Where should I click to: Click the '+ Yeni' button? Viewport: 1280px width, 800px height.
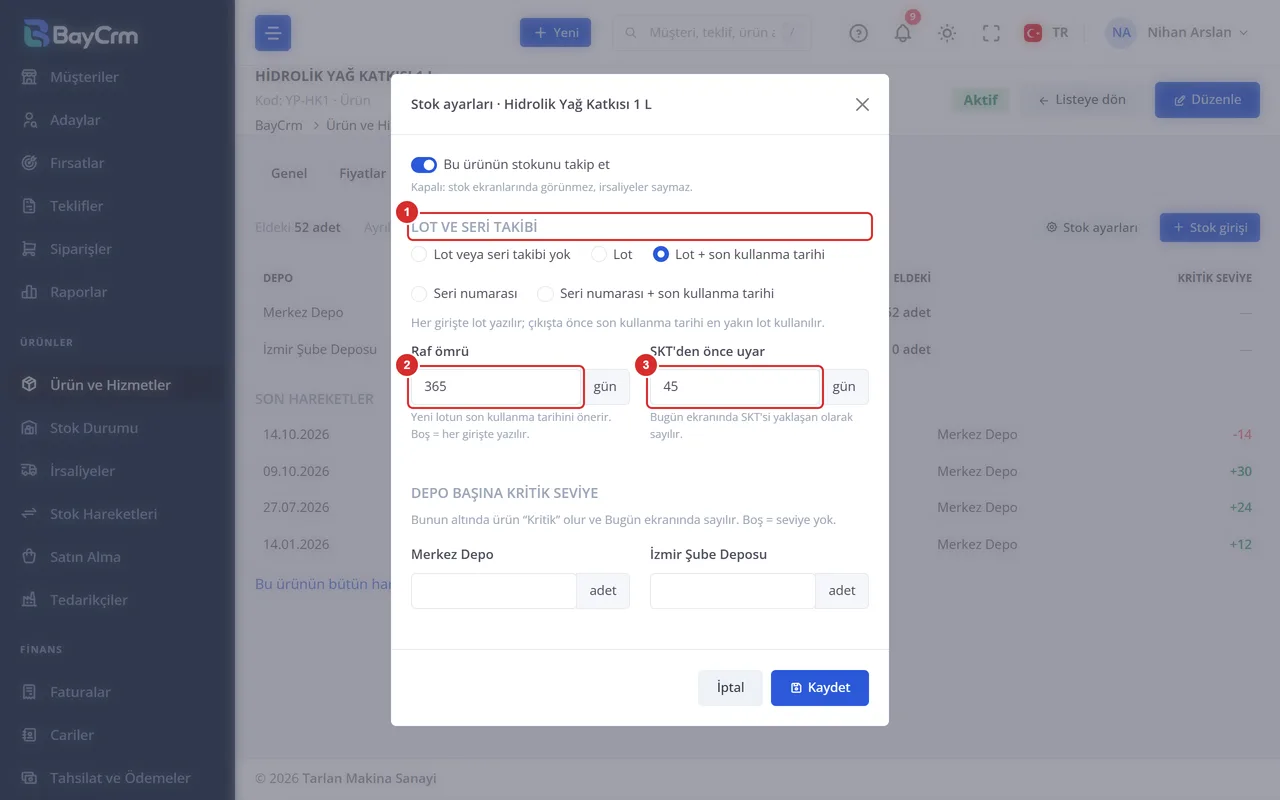click(x=555, y=33)
